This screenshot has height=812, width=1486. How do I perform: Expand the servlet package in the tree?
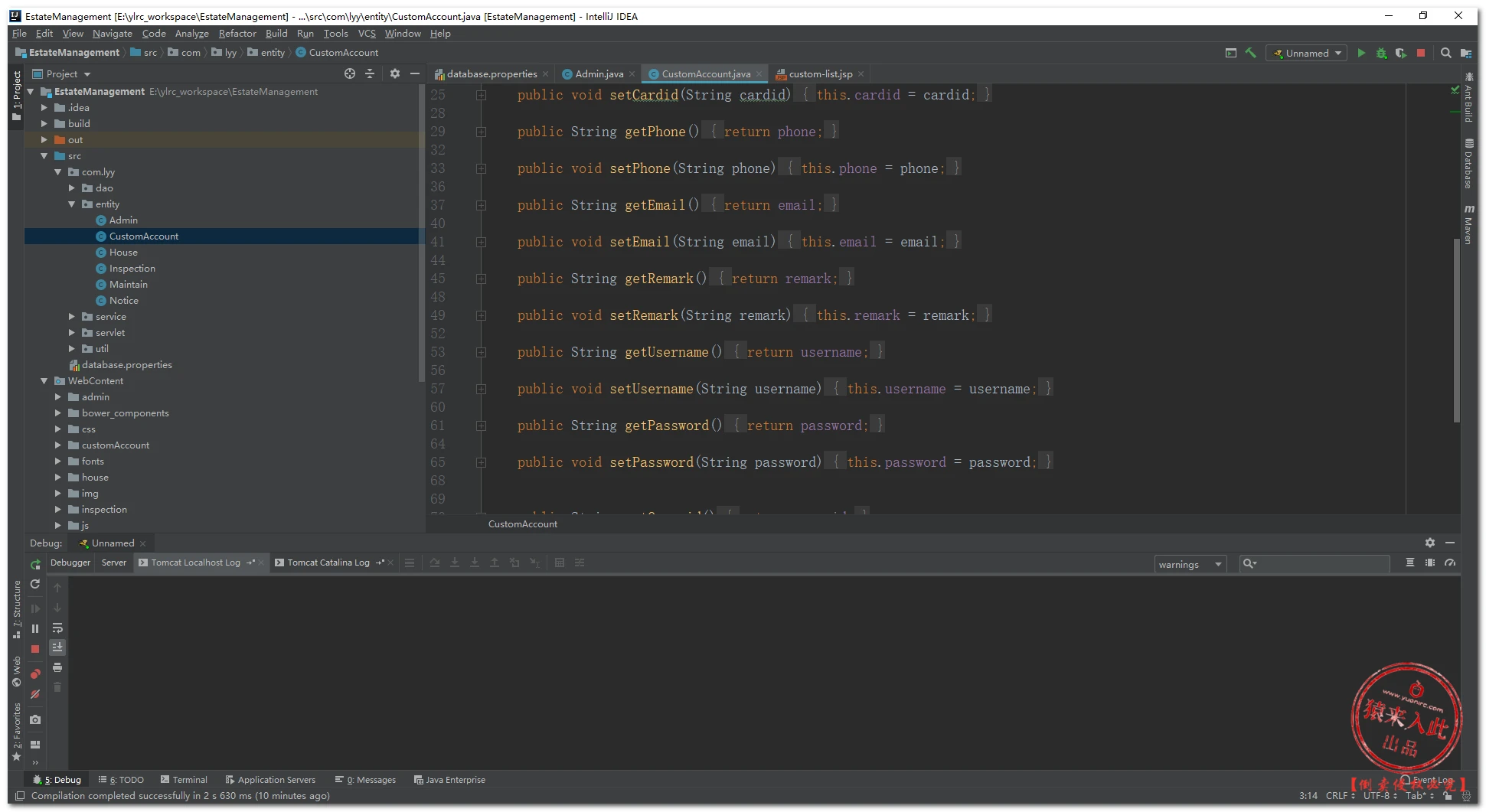tap(72, 333)
